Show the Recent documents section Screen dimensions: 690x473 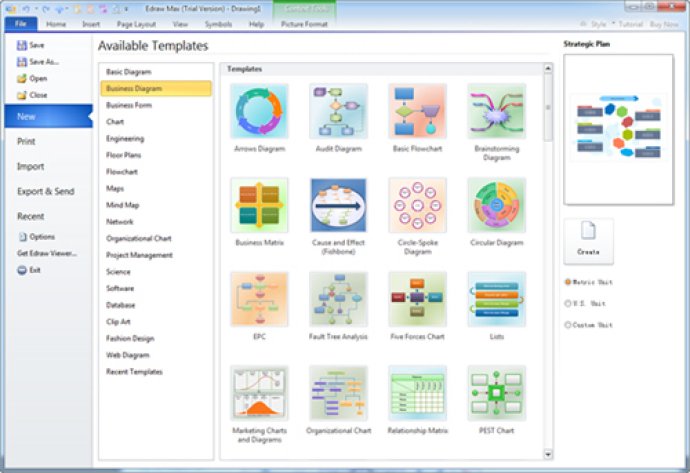point(30,216)
